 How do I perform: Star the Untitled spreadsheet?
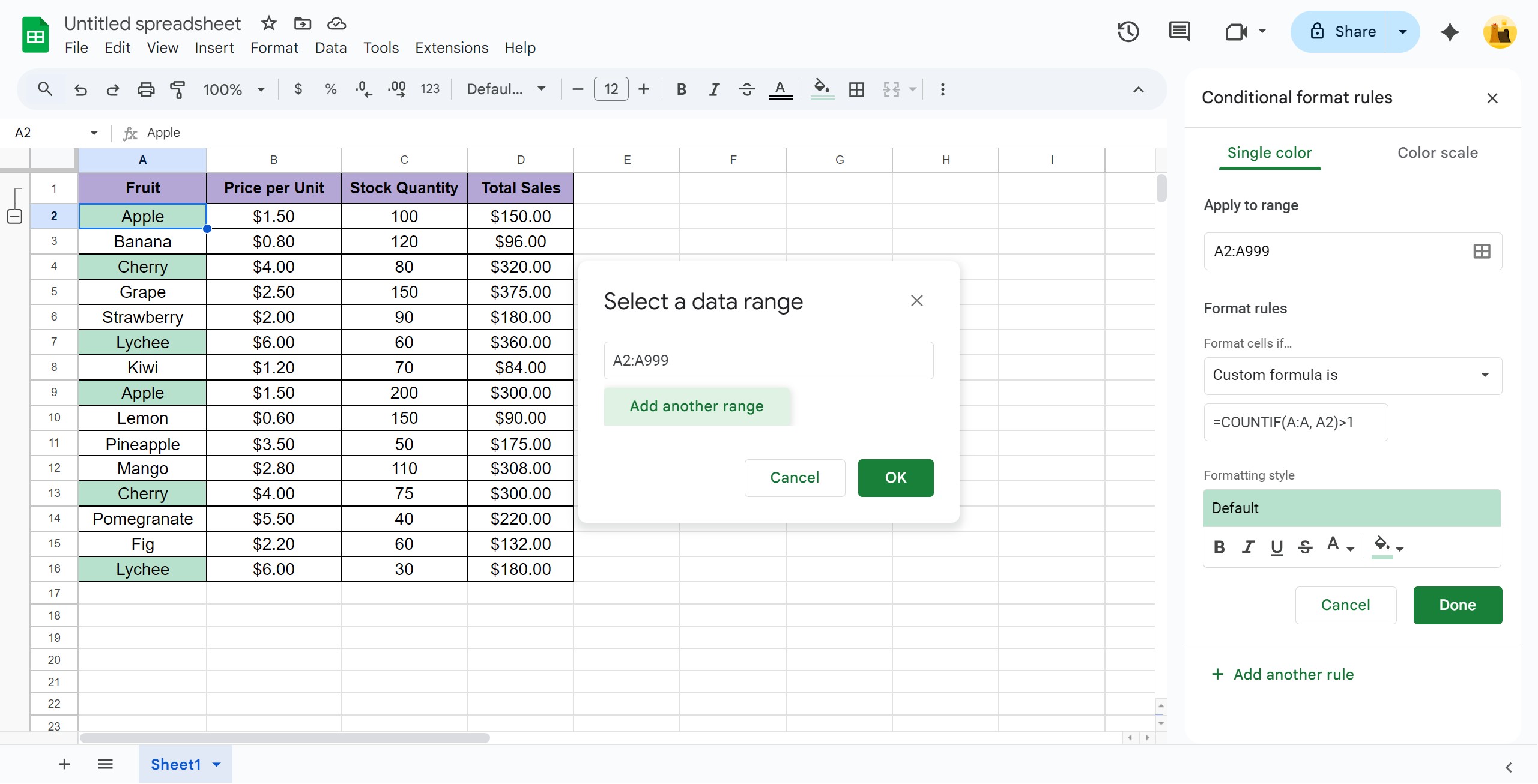click(268, 23)
